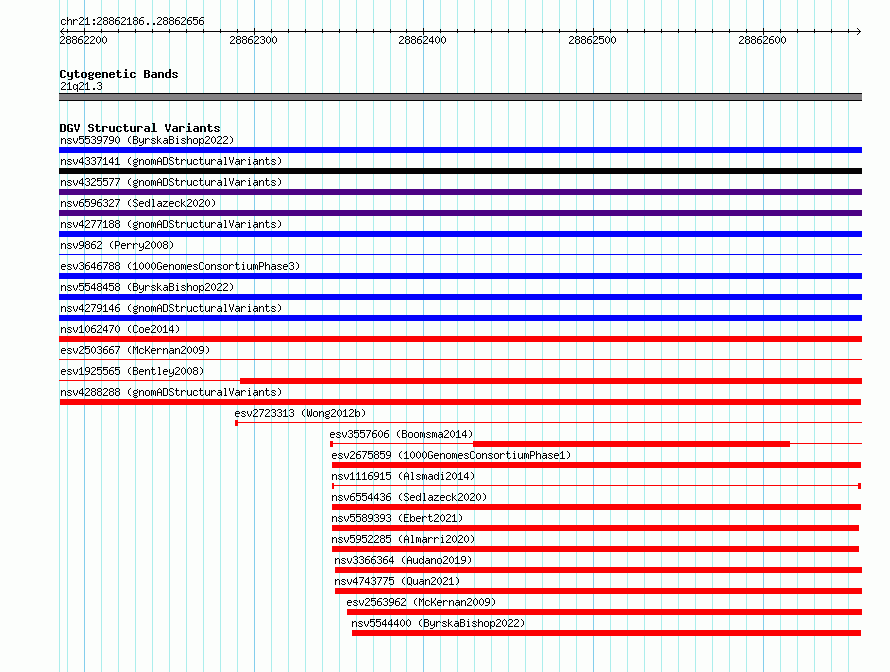Click the blue bar under nsv4277188
Image resolution: width=890 pixels, height=672 pixels.
(x=460, y=234)
